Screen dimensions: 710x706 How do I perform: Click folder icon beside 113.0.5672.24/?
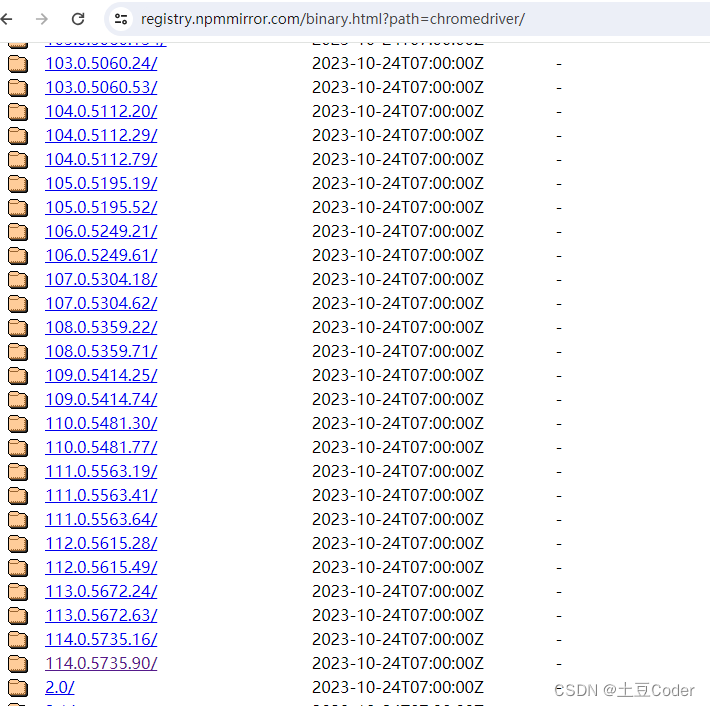coord(18,592)
